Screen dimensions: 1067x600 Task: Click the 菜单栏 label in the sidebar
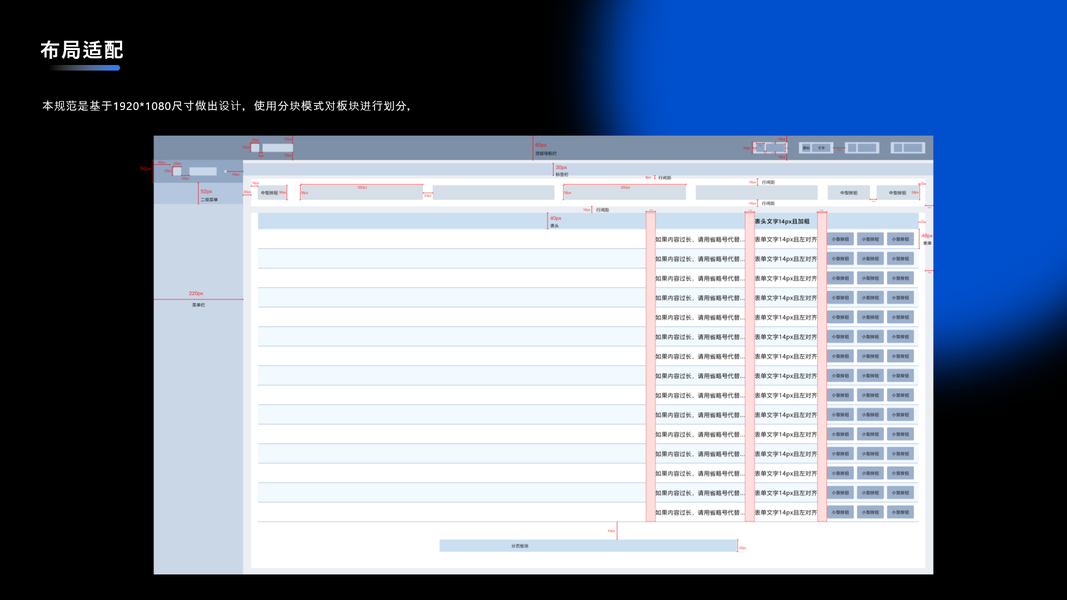[198, 305]
